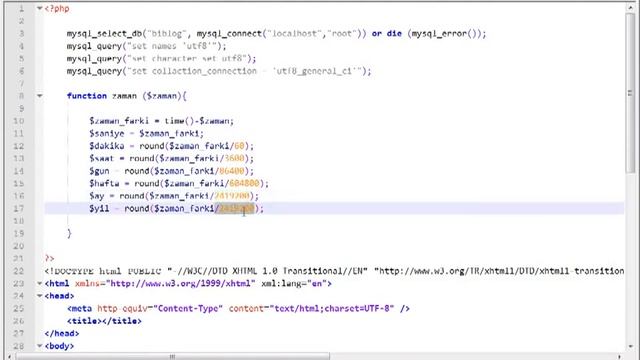Click the "localhost" string on line 3

pyautogui.click(x=295, y=33)
